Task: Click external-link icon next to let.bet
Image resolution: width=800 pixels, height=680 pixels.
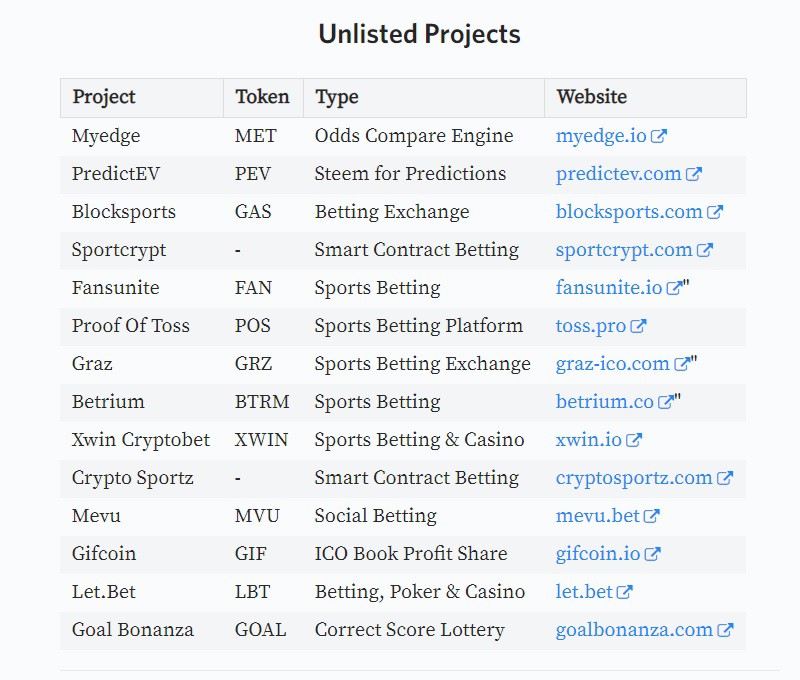Action: click(x=624, y=592)
